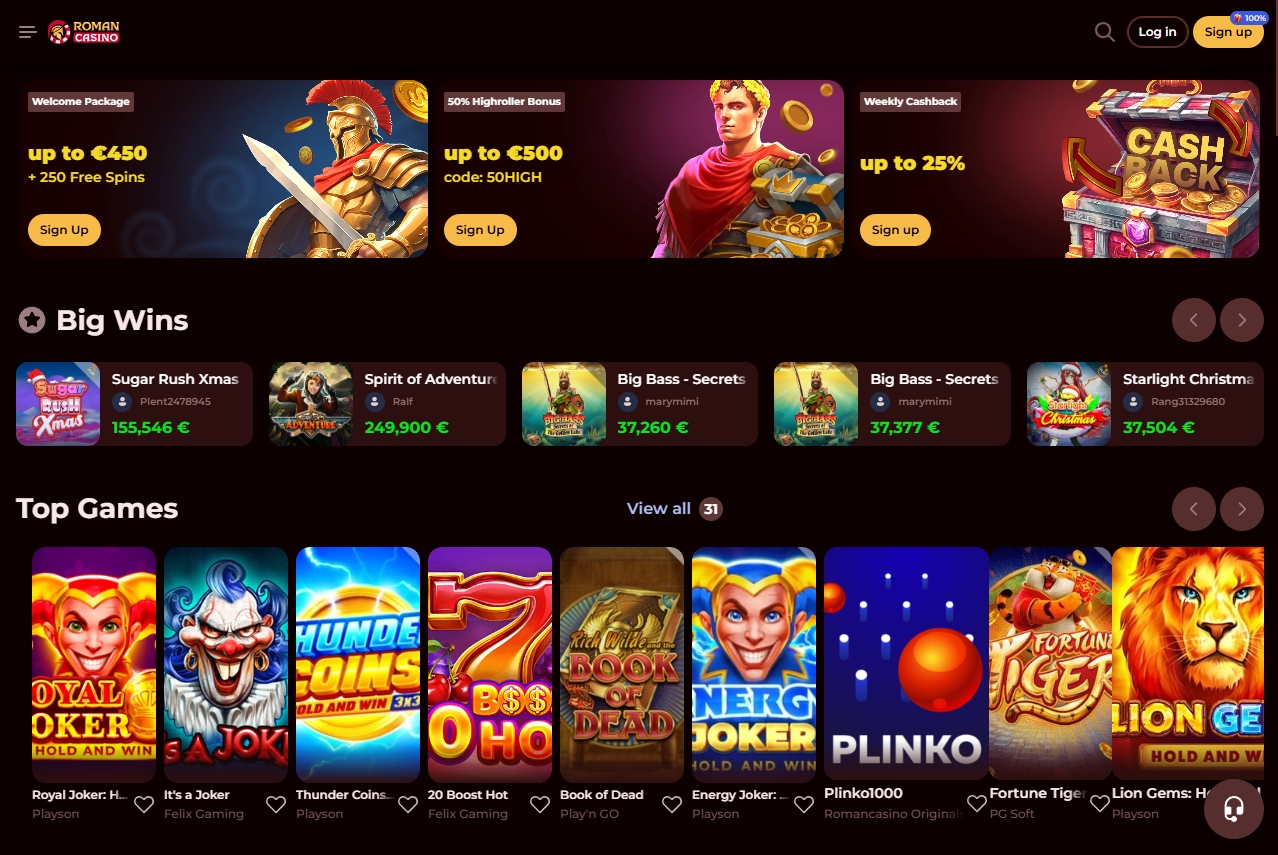Toggle the heart on It's a Joker
This screenshot has width=1278, height=855.
pos(276,804)
